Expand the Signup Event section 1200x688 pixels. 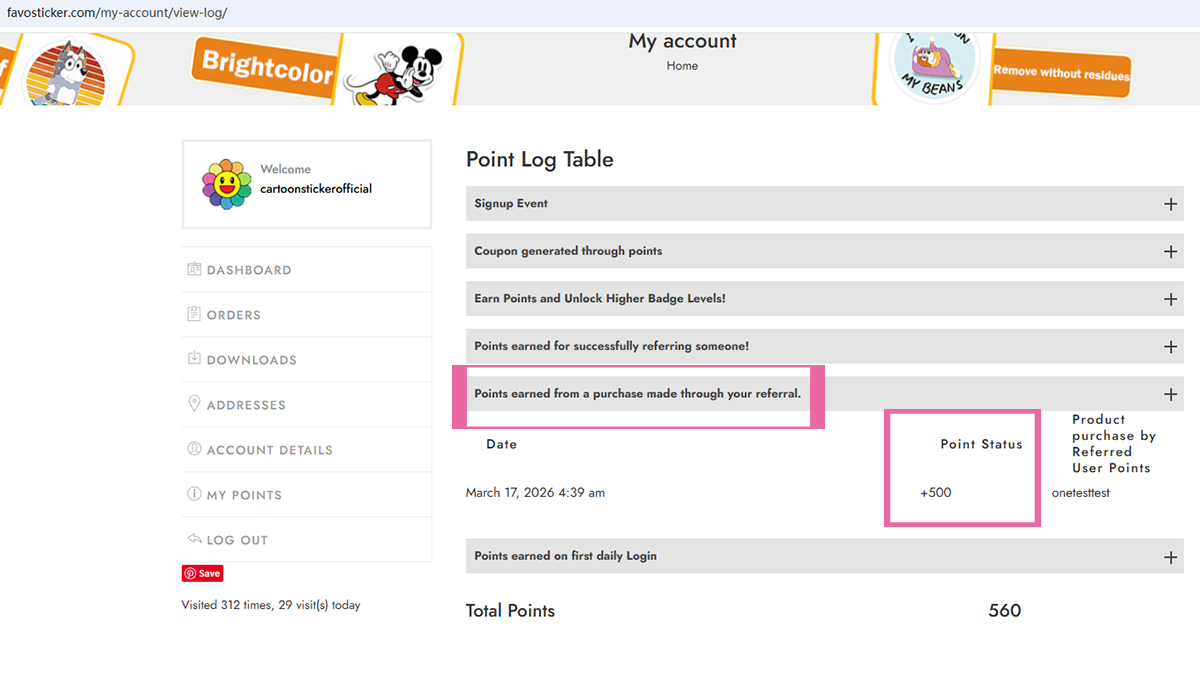coord(1170,203)
